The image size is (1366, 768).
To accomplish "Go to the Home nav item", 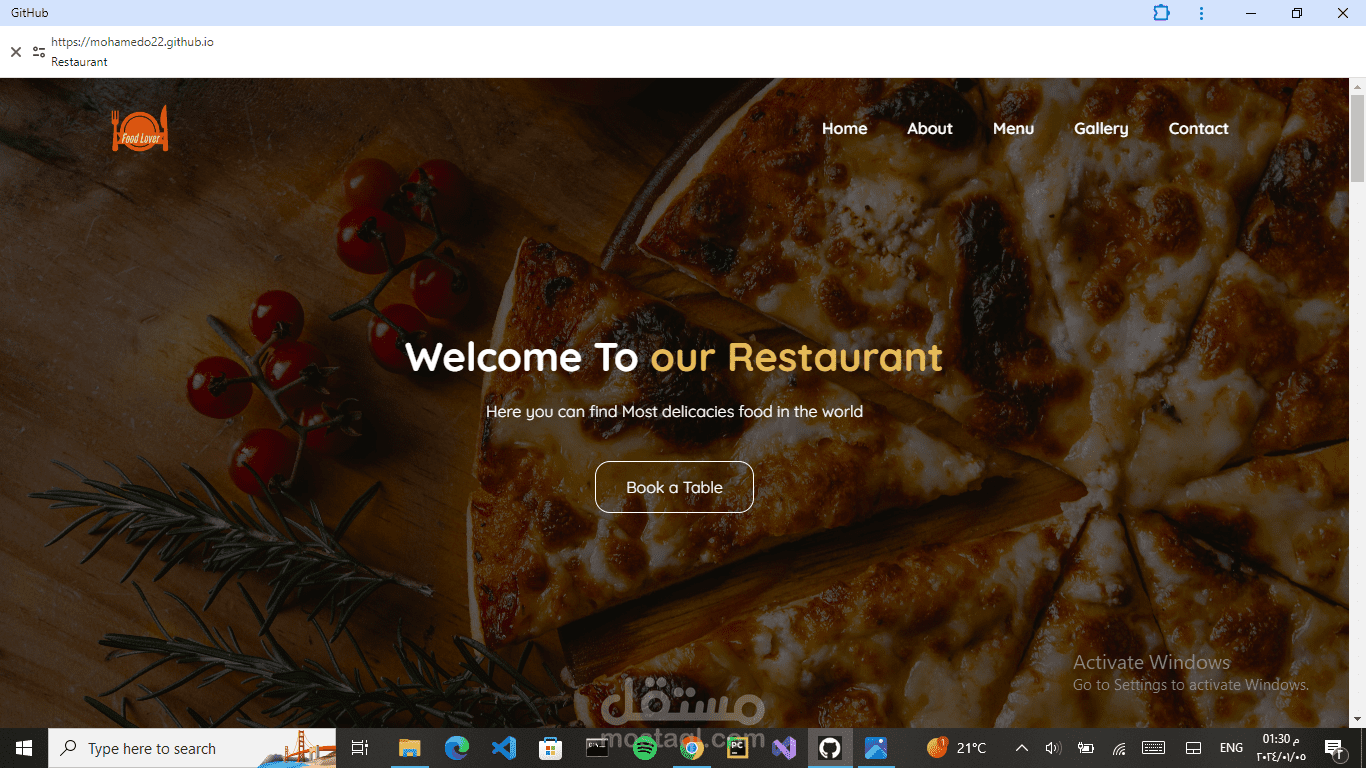I will coord(845,128).
